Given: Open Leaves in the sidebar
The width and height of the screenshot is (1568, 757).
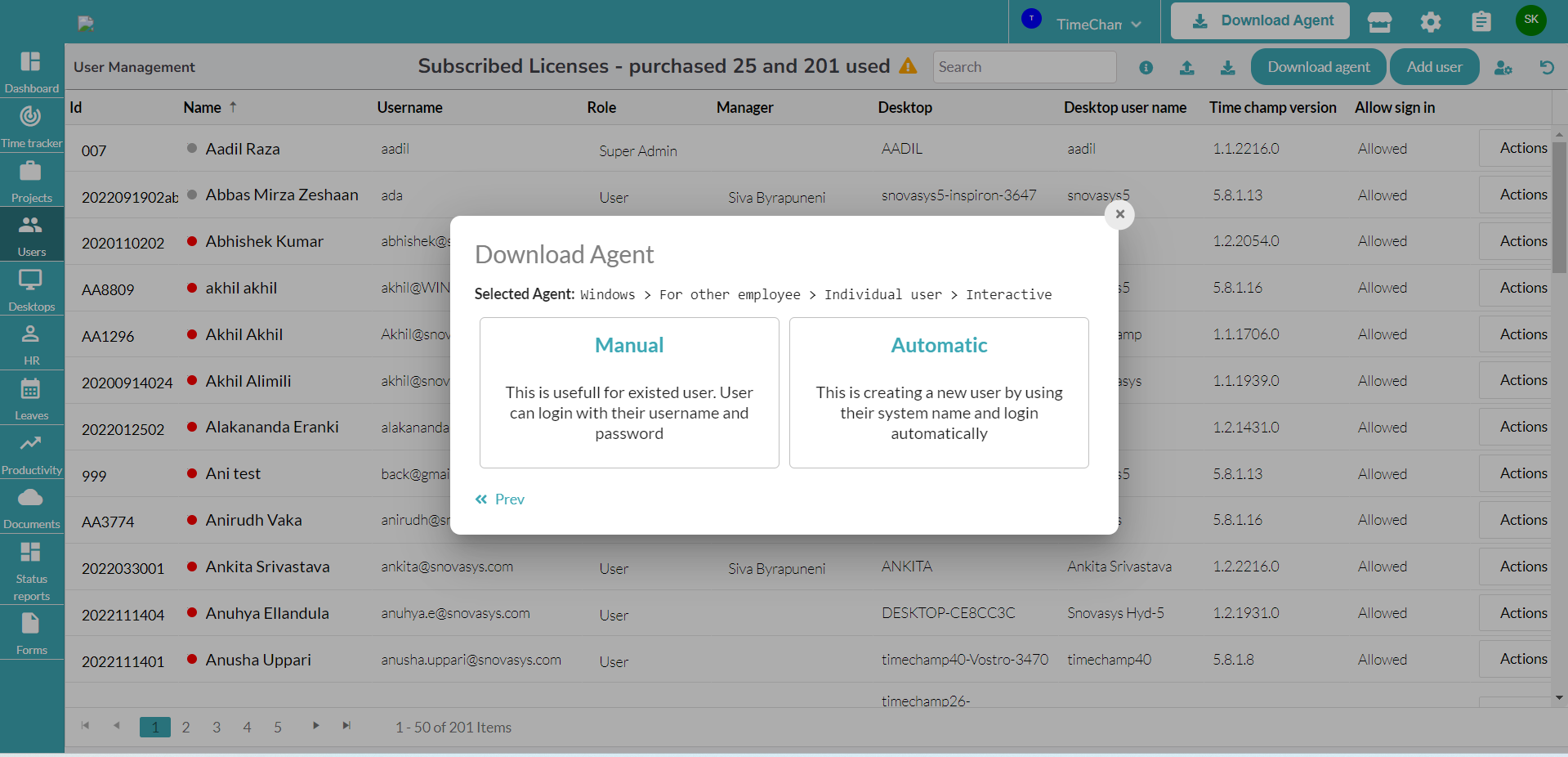Looking at the screenshot, I should (31, 398).
